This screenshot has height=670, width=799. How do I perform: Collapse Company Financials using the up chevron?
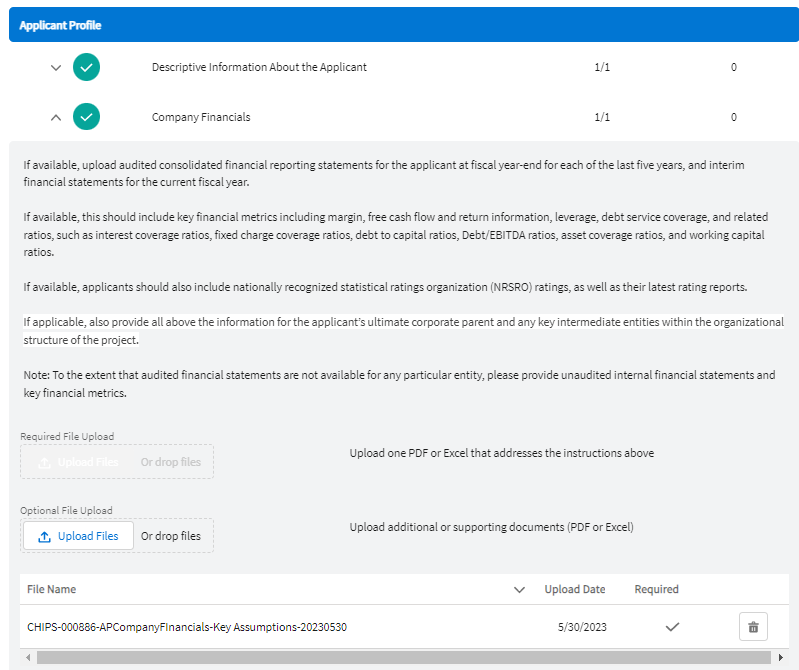(56, 117)
